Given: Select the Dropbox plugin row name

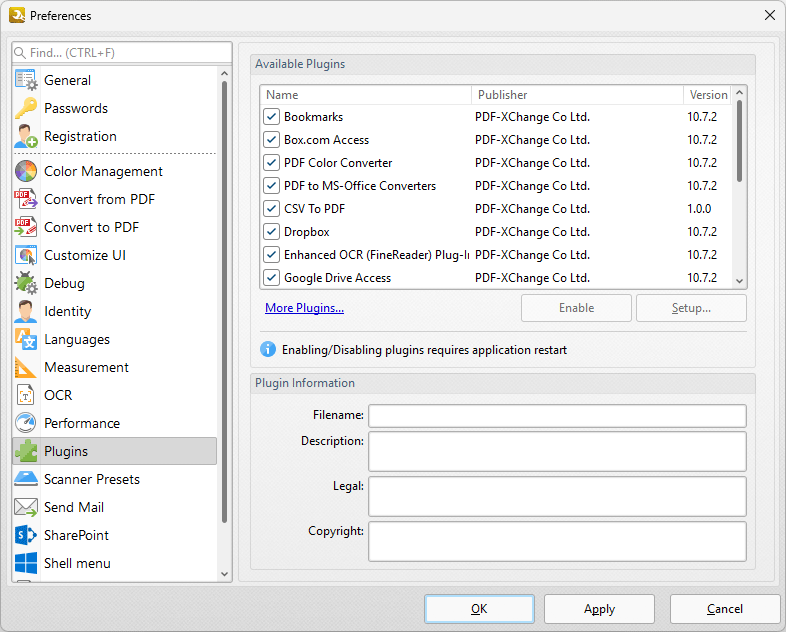Looking at the screenshot, I should point(307,232).
